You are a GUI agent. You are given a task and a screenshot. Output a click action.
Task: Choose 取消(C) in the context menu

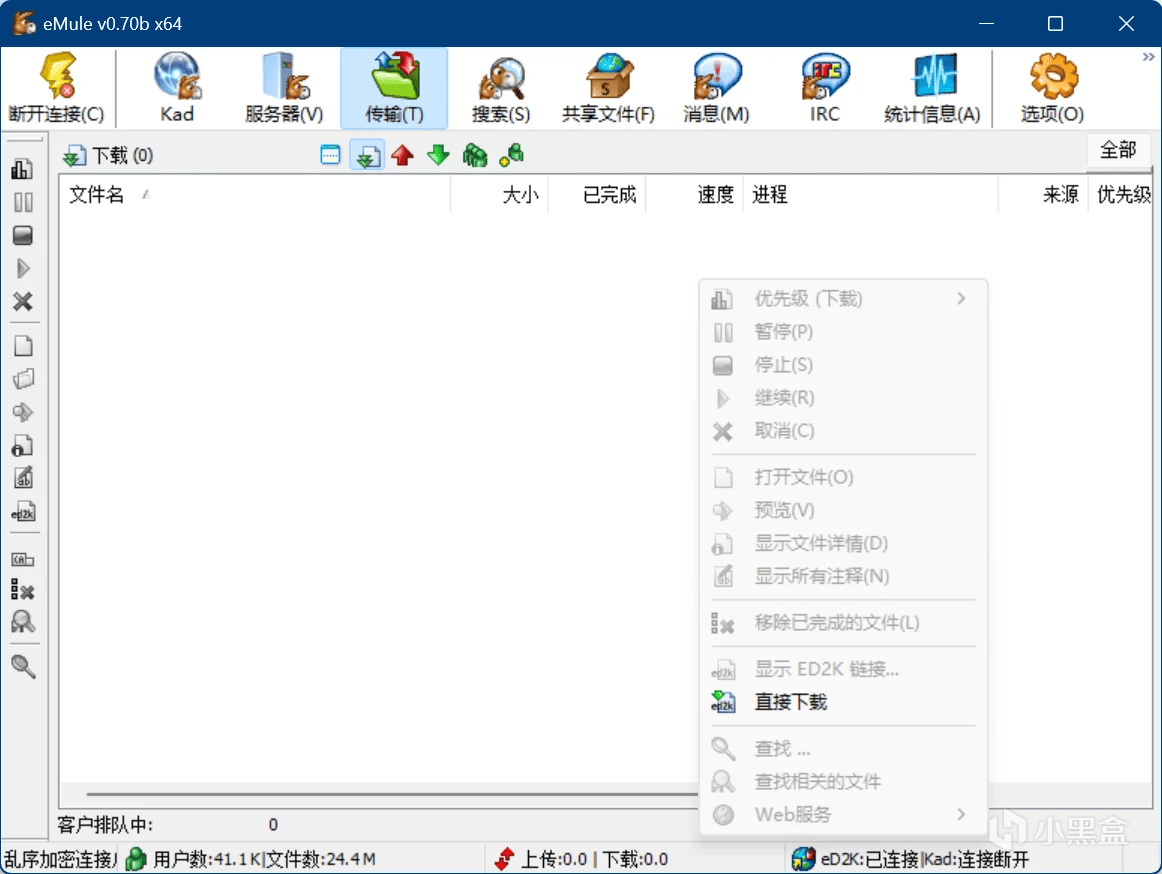[x=843, y=431]
